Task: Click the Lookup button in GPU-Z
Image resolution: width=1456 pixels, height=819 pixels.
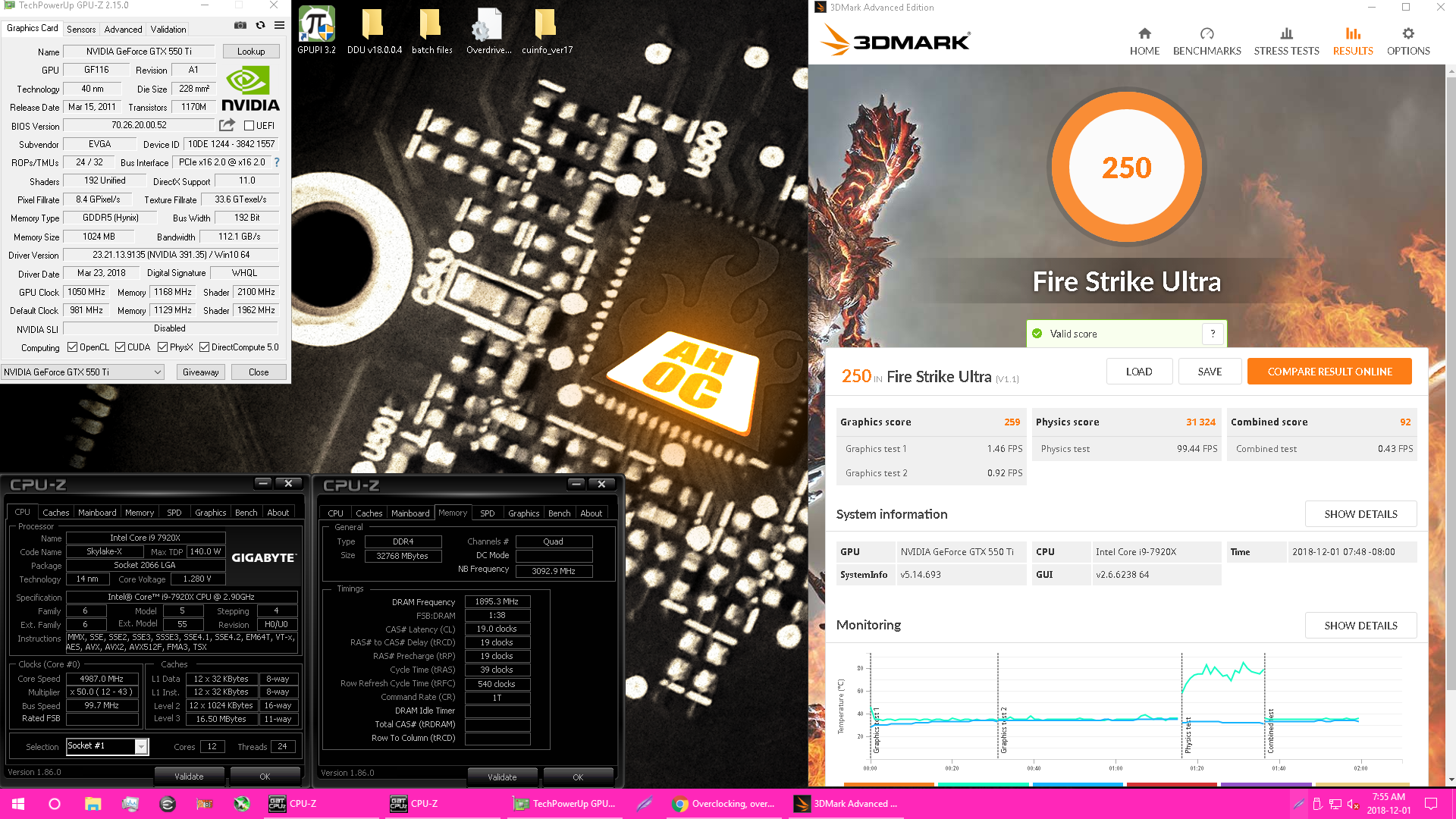Action: click(251, 52)
